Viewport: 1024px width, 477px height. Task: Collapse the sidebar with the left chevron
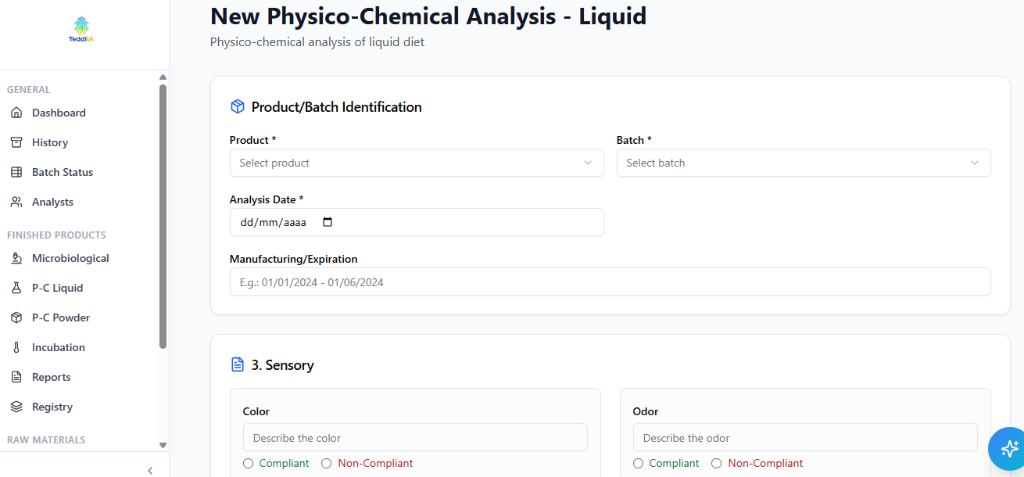[150, 470]
